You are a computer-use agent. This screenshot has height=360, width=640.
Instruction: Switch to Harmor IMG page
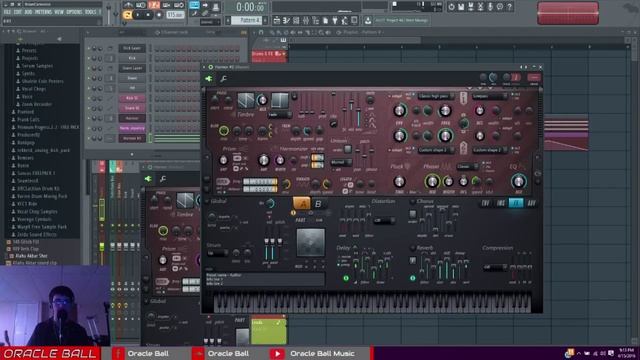tap(501, 203)
